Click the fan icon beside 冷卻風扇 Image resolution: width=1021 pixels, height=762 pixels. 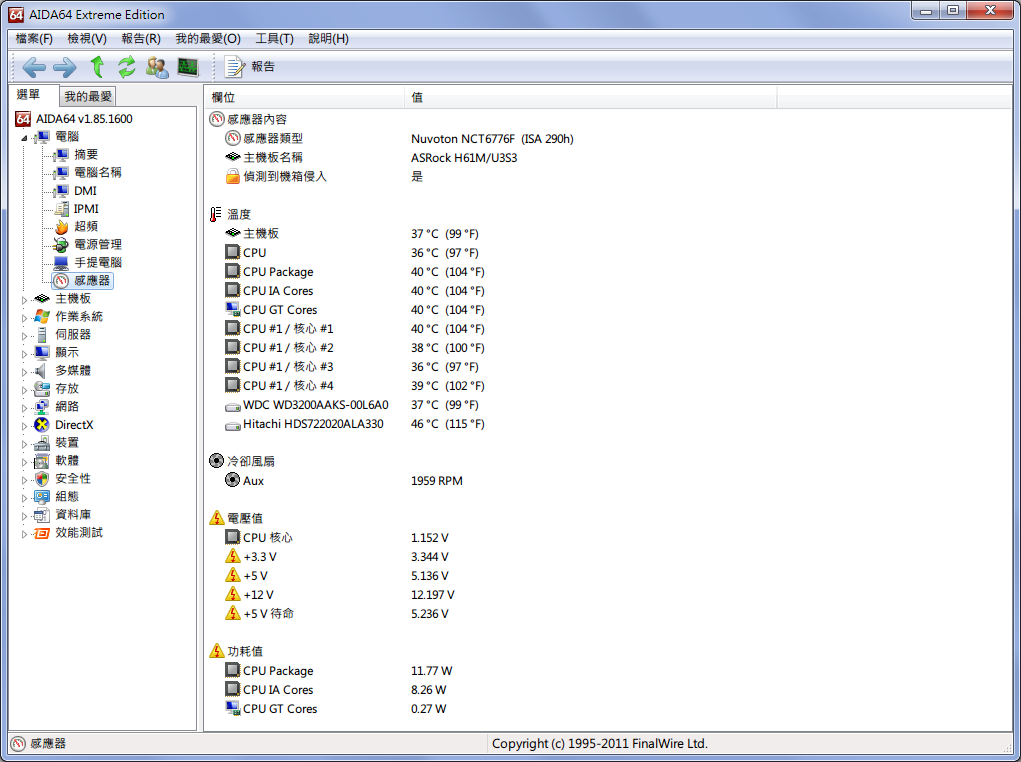[216, 460]
